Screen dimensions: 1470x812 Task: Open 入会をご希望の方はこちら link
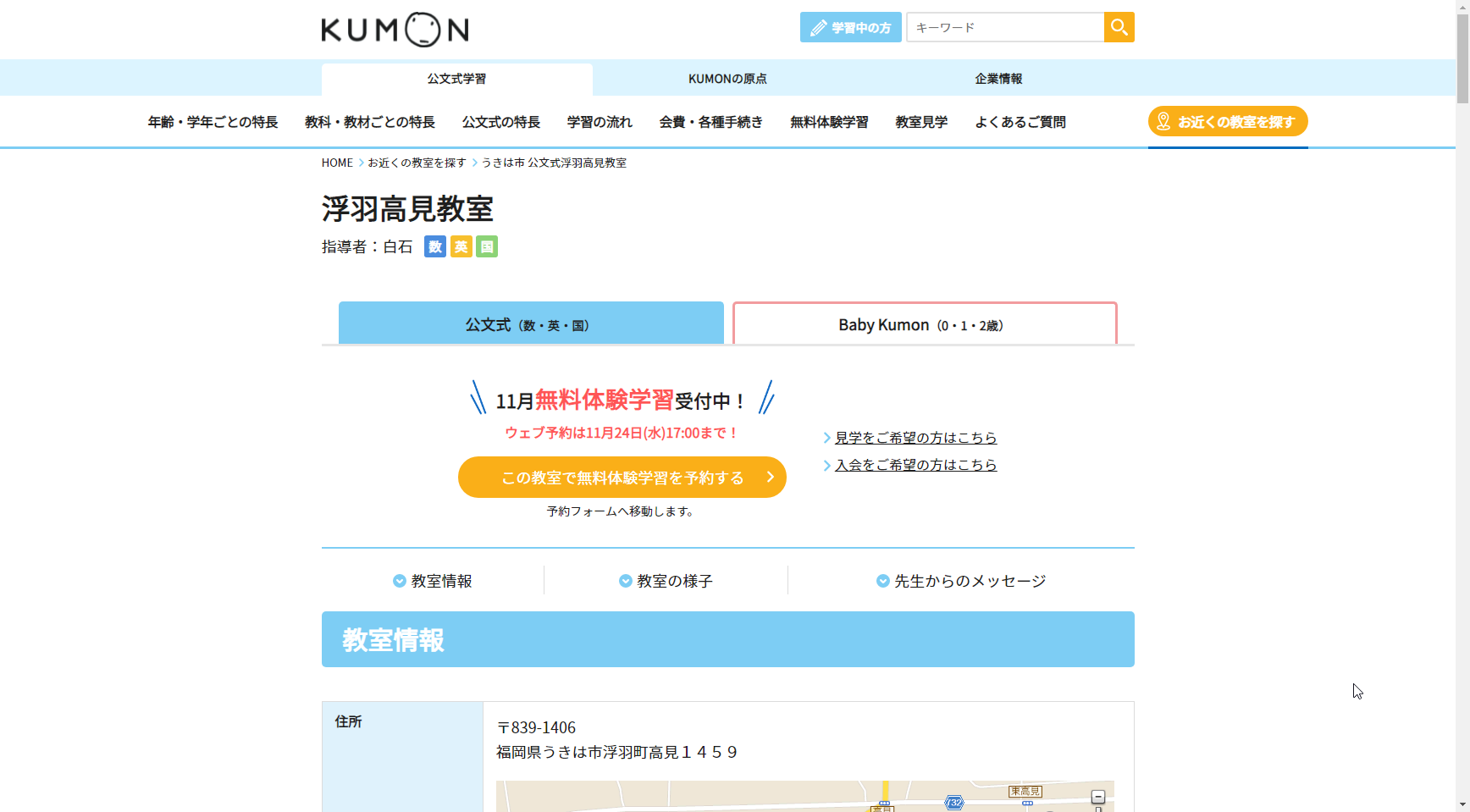tap(915, 465)
